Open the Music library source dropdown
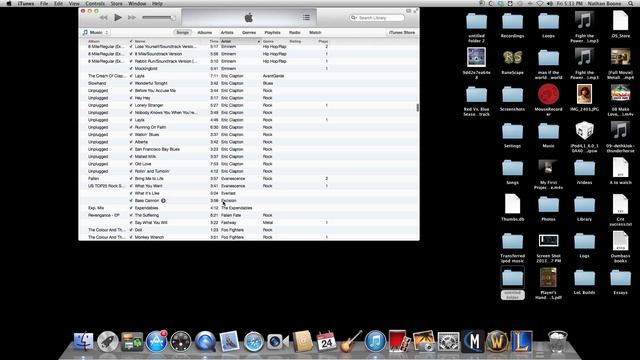This screenshot has height=360, width=640. point(96,32)
